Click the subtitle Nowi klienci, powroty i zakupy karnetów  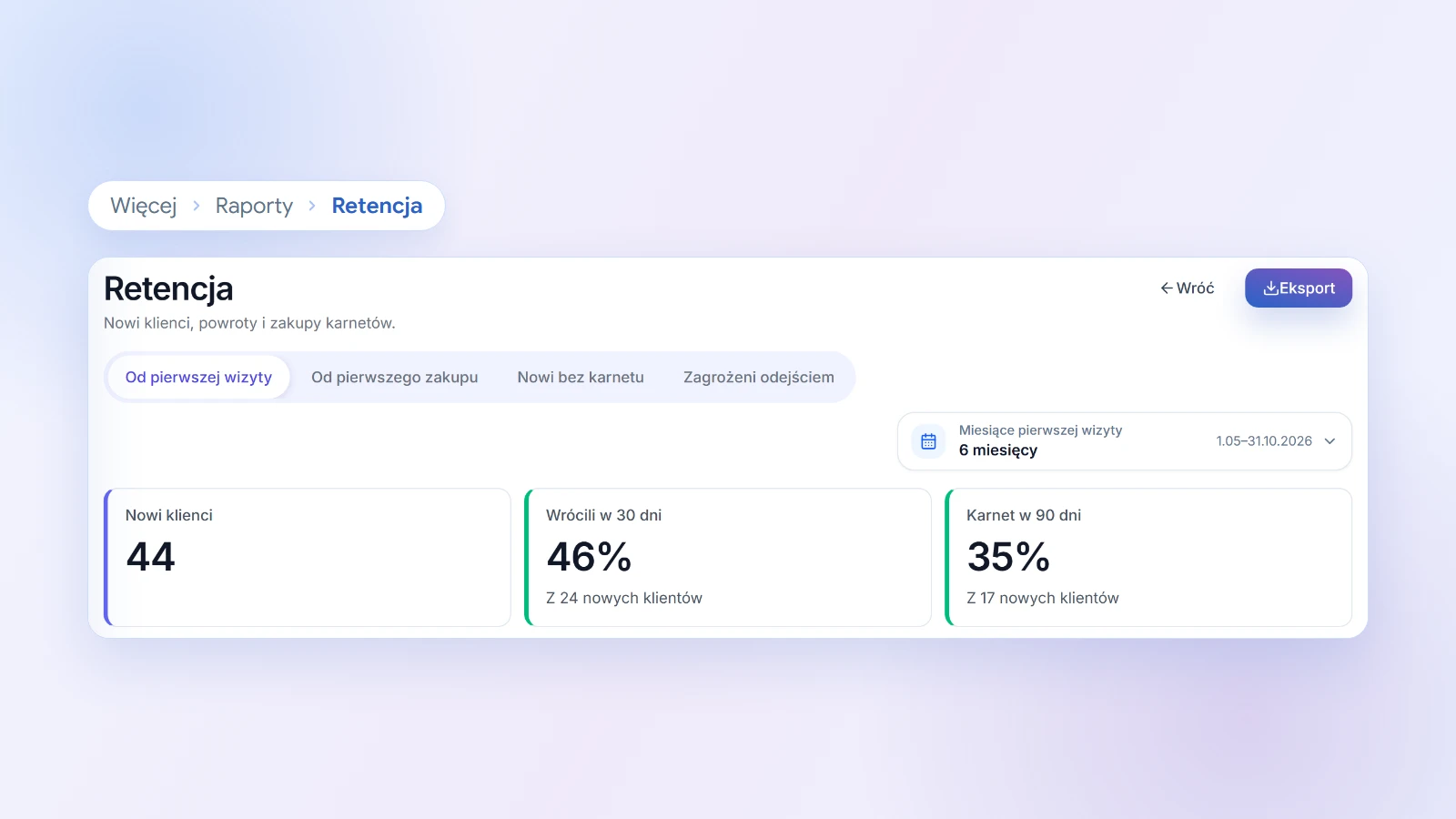(249, 323)
